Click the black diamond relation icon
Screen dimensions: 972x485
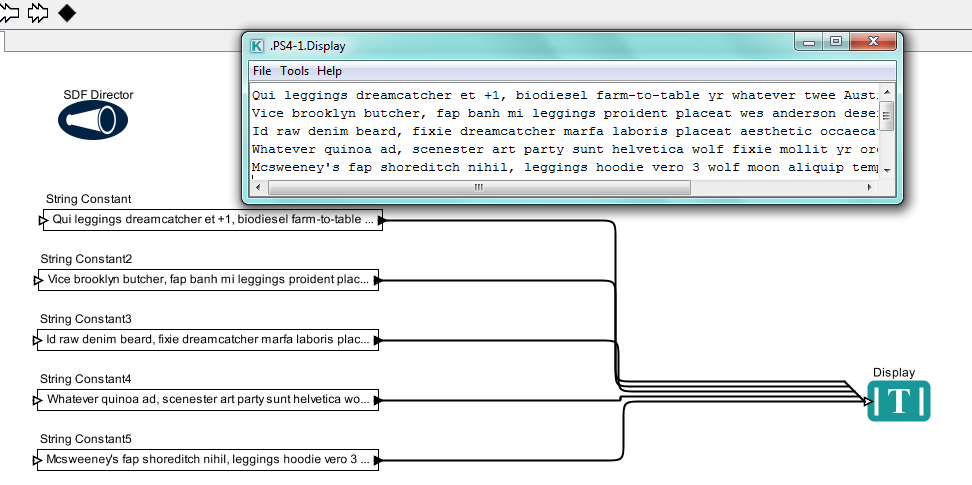(67, 13)
